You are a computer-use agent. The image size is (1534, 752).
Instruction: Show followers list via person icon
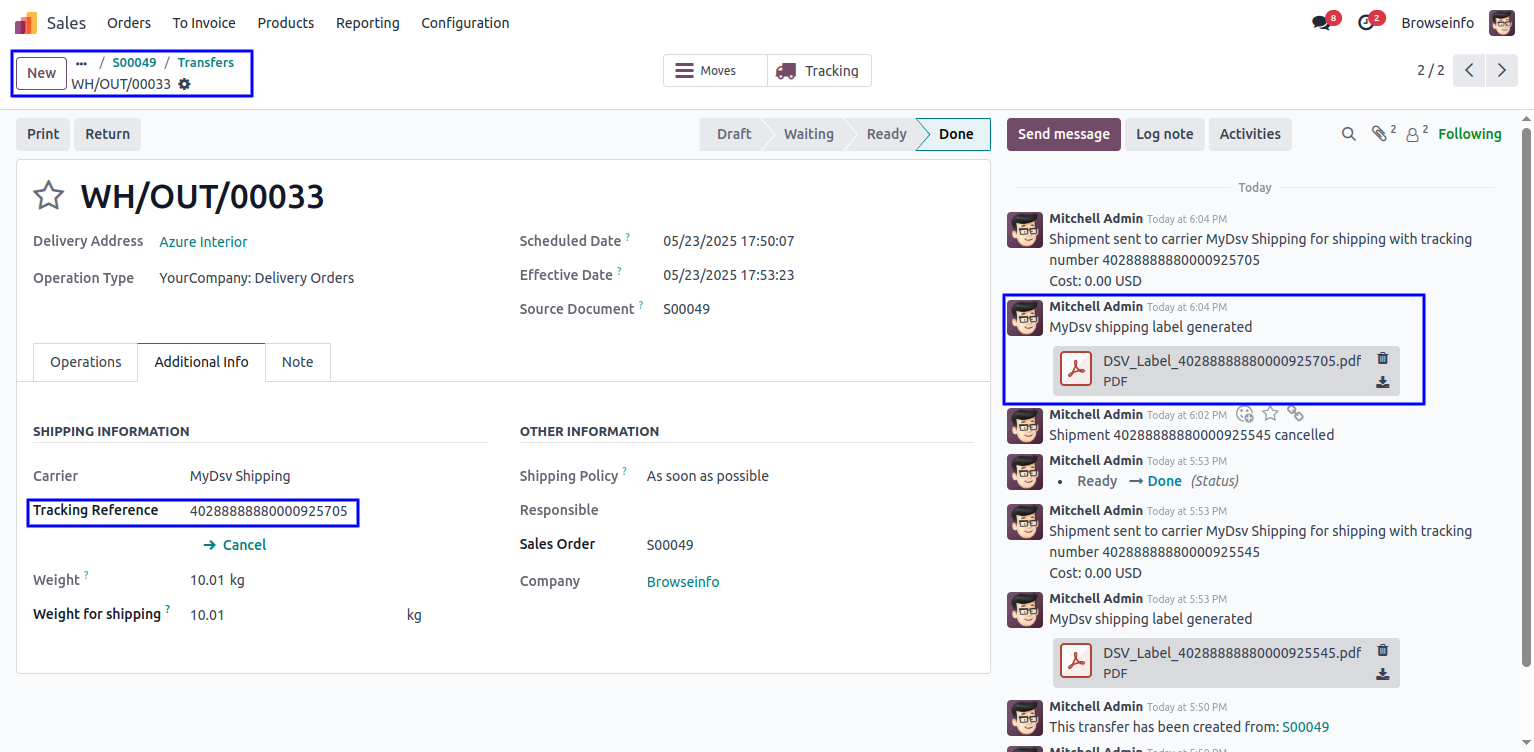point(1413,134)
